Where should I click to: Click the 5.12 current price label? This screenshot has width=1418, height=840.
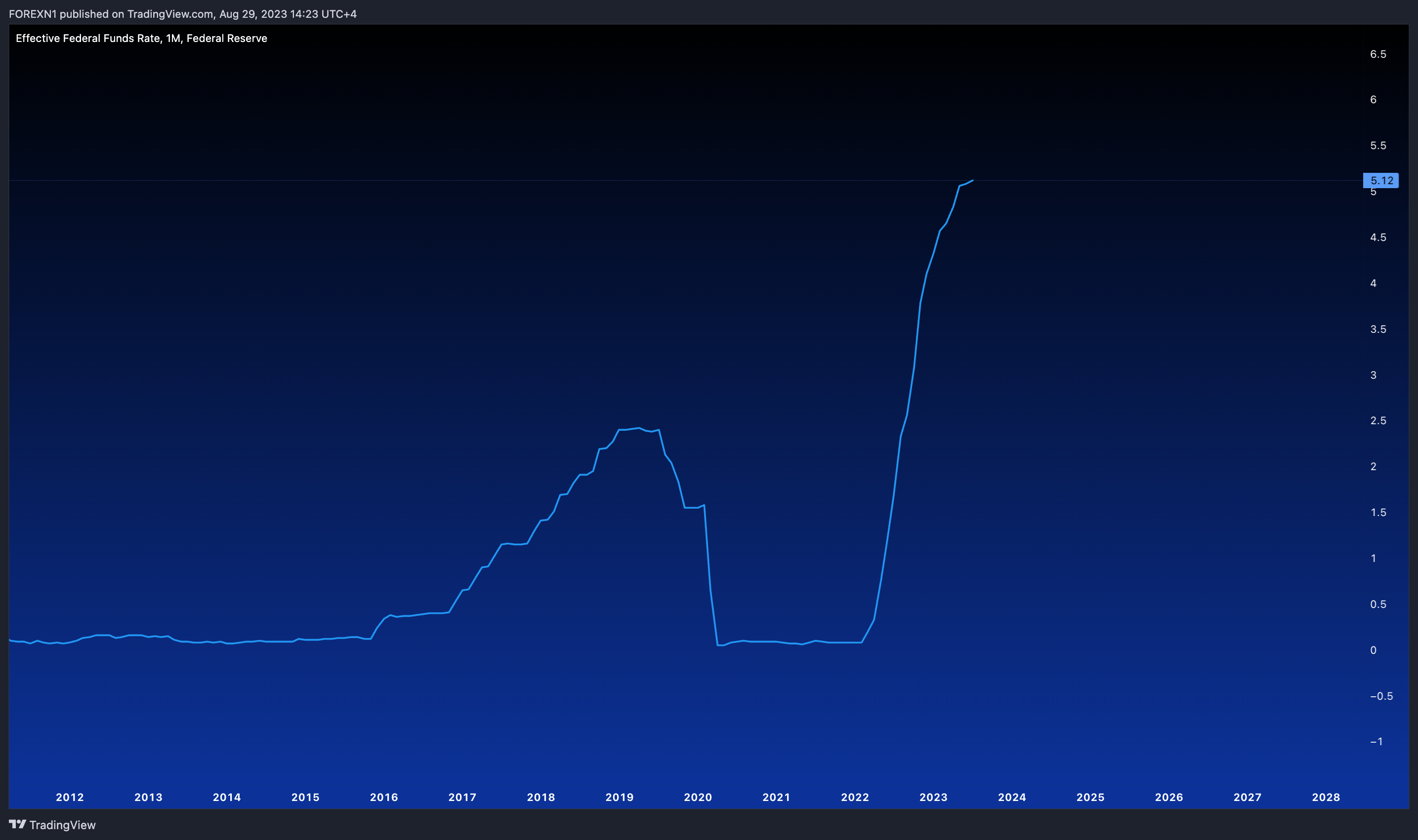coord(1380,181)
